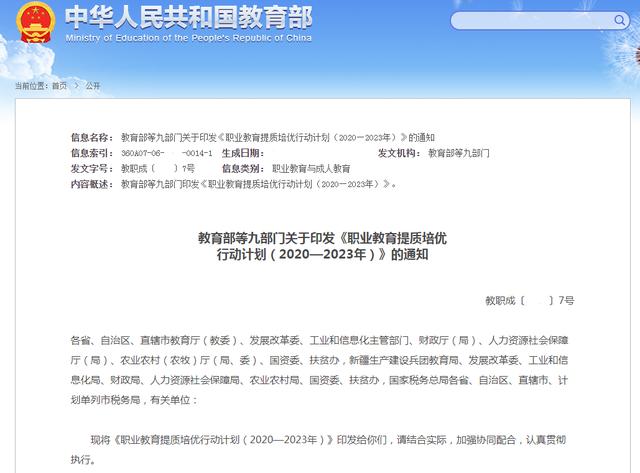The width and height of the screenshot is (640, 473).
Task: Click the paragraph line starting 厅（局）、农业农村
Action: coord(320,360)
